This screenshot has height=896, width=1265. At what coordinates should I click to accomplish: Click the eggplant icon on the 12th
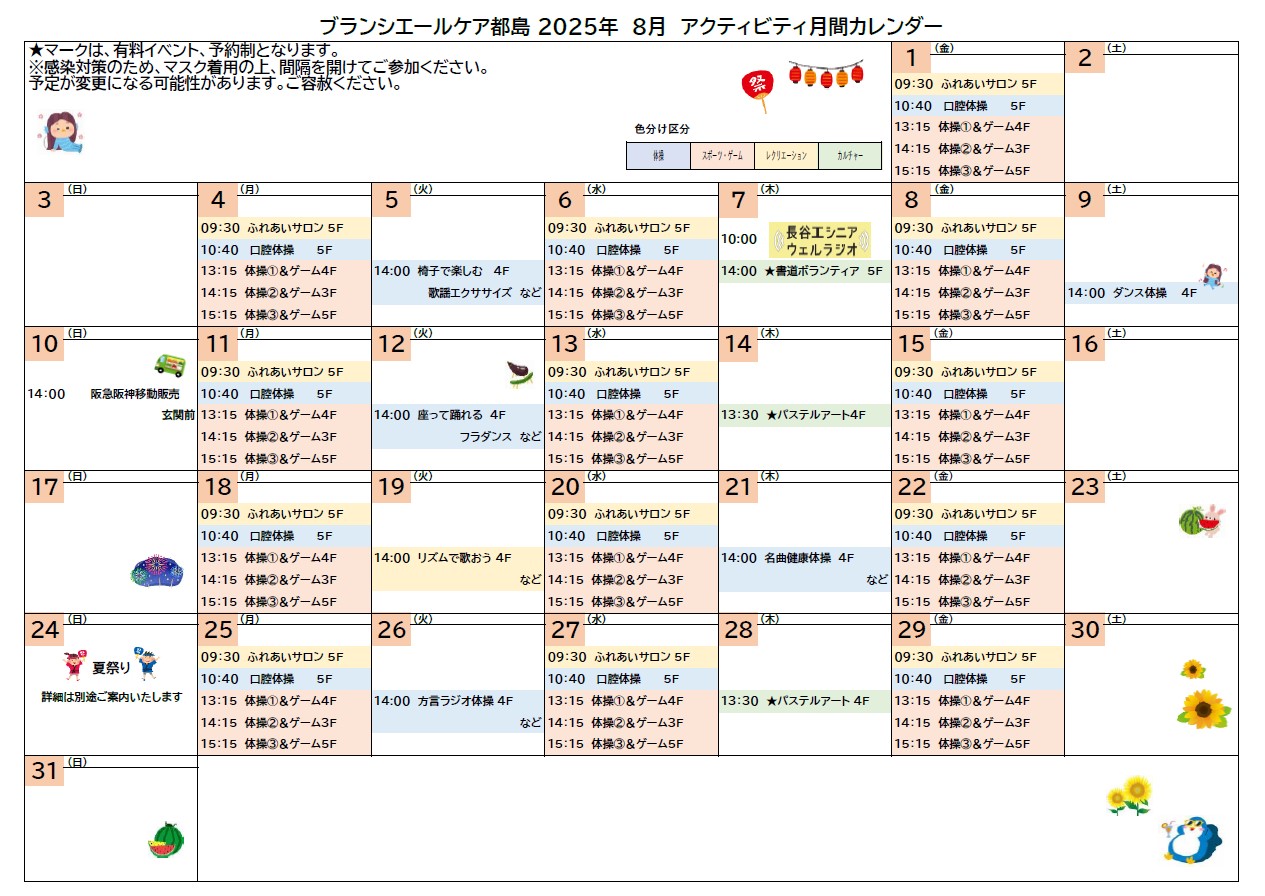click(x=520, y=373)
